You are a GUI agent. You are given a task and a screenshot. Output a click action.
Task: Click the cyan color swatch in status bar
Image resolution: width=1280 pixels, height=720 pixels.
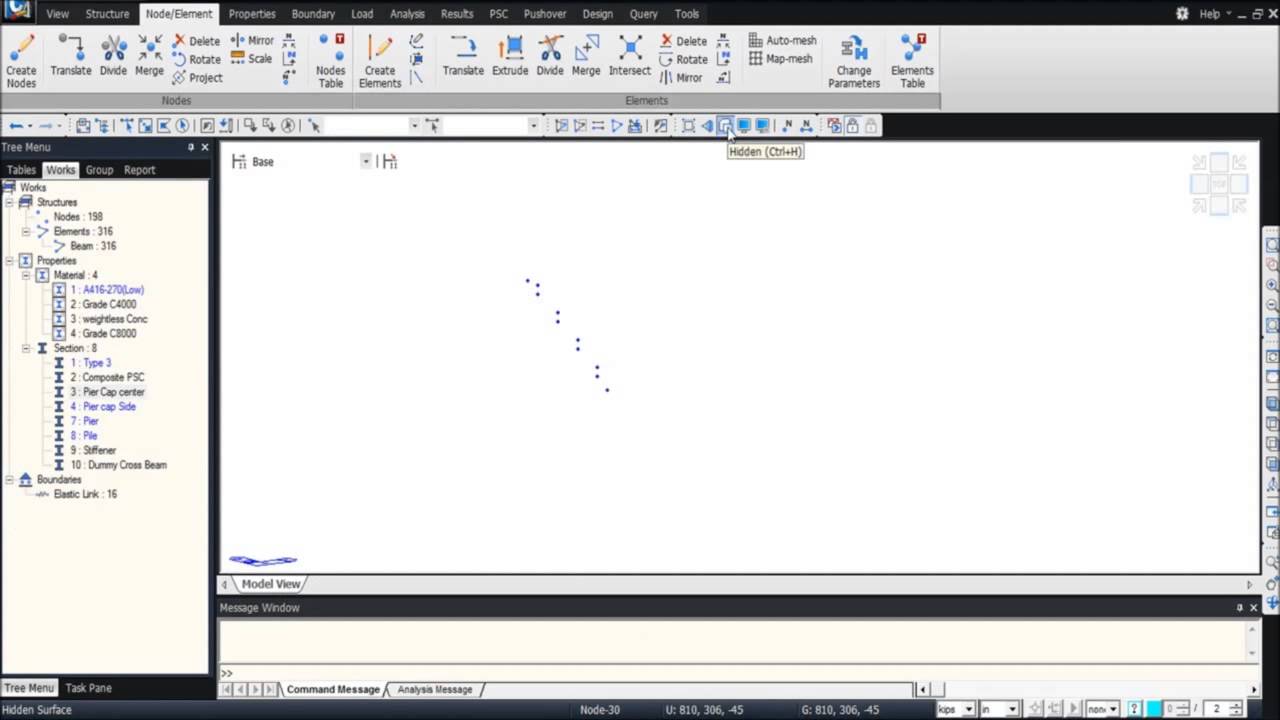click(1153, 709)
